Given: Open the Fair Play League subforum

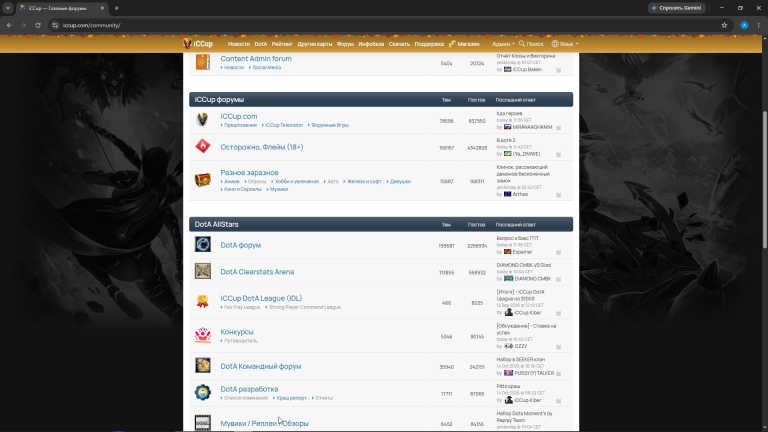Looking at the screenshot, I should coord(242,308).
